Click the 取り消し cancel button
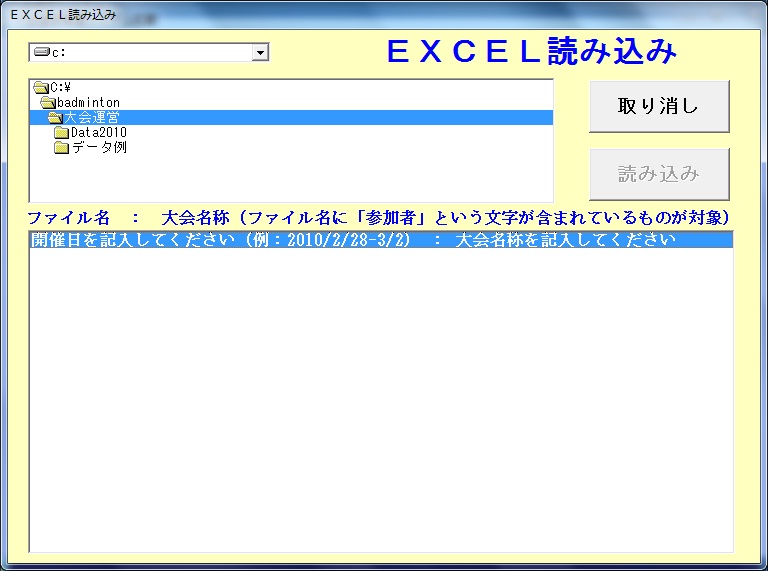Screen dimensions: 768x571 (659, 106)
